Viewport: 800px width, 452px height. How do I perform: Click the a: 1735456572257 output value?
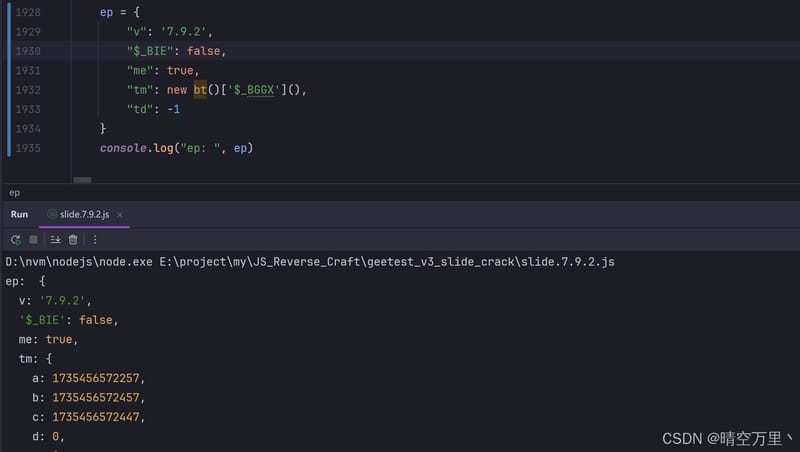(89, 378)
